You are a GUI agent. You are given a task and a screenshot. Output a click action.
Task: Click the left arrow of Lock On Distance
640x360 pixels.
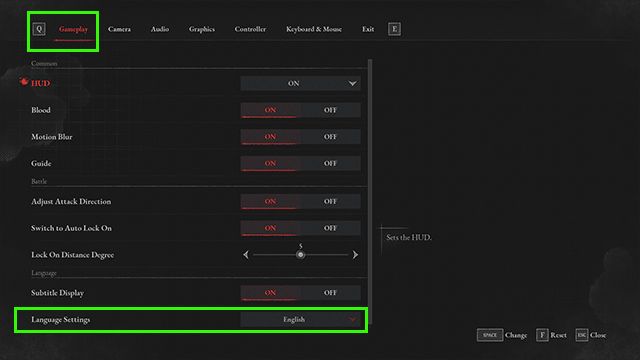tap(246, 255)
